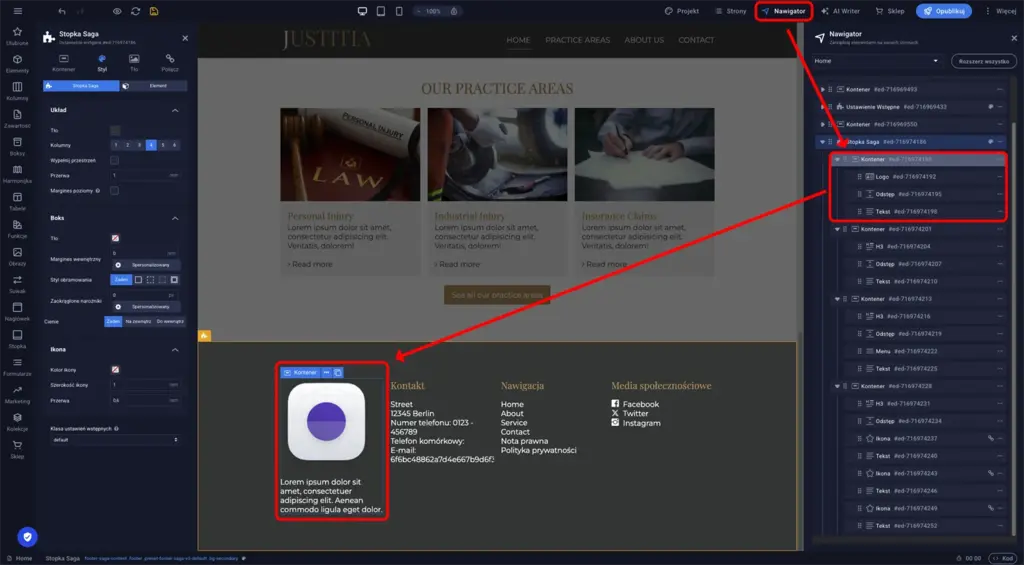Open the Home page dropdown in Nawigator
The width and height of the screenshot is (1024, 565).
pyautogui.click(x=877, y=61)
